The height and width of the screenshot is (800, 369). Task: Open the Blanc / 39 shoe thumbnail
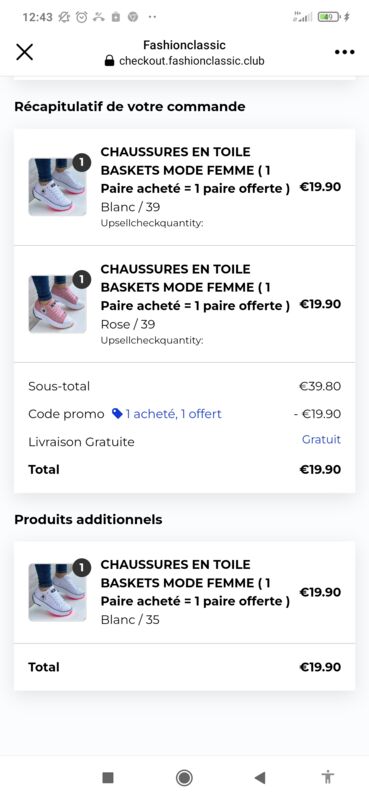(57, 187)
